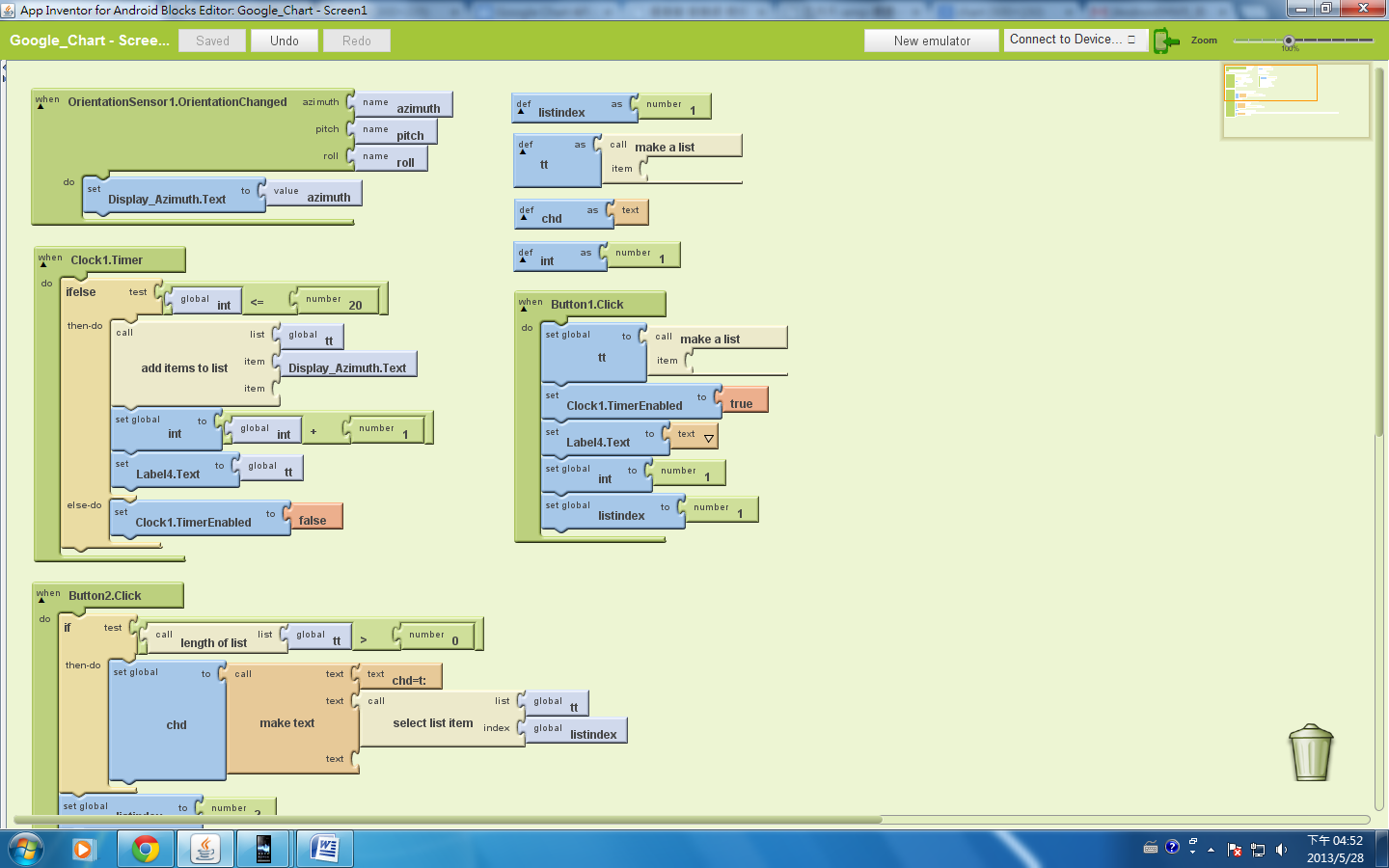Collapse OrientationSensor1.OrientationChanged block triangle
The image size is (1389, 868).
(x=41, y=107)
